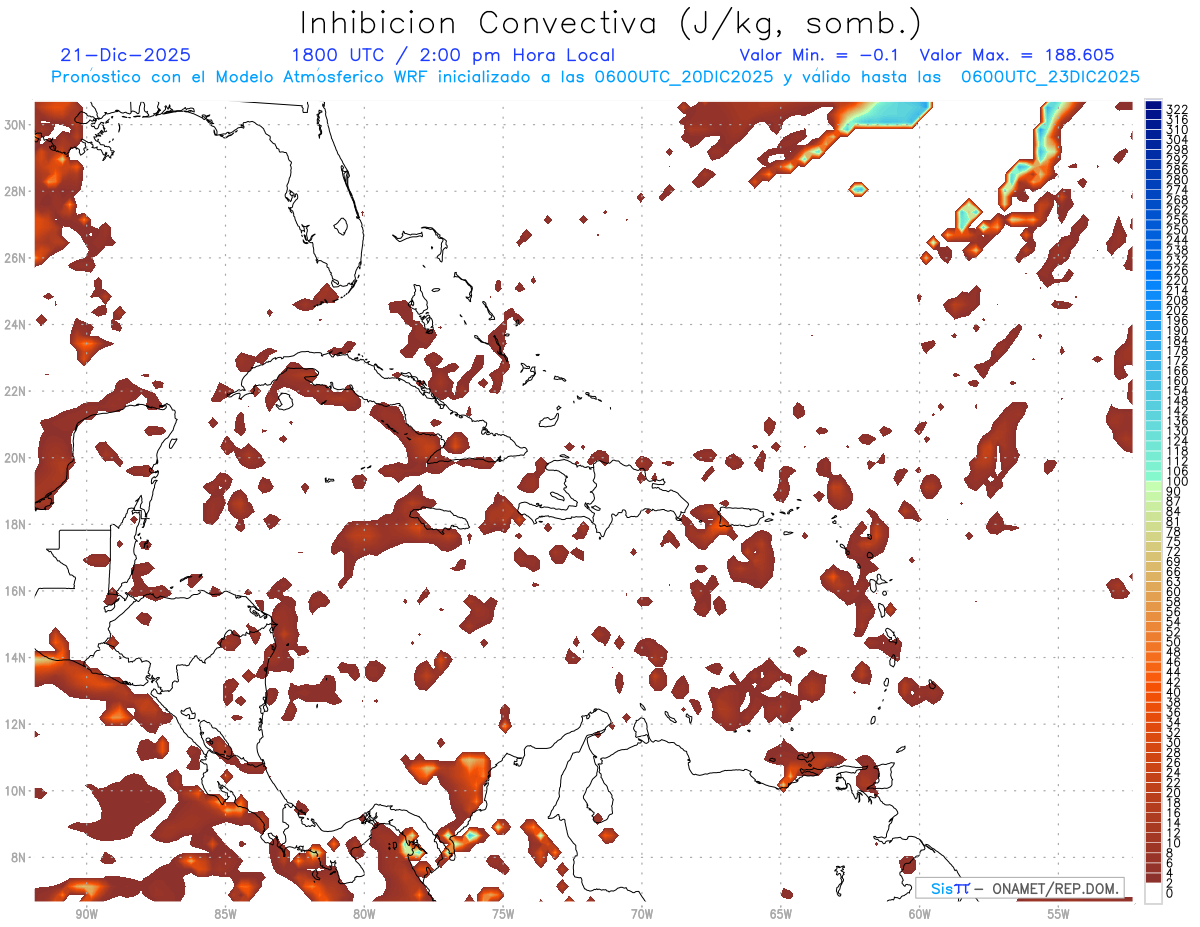
Task: Click the "100" value on the color scale
Action: tap(1177, 482)
